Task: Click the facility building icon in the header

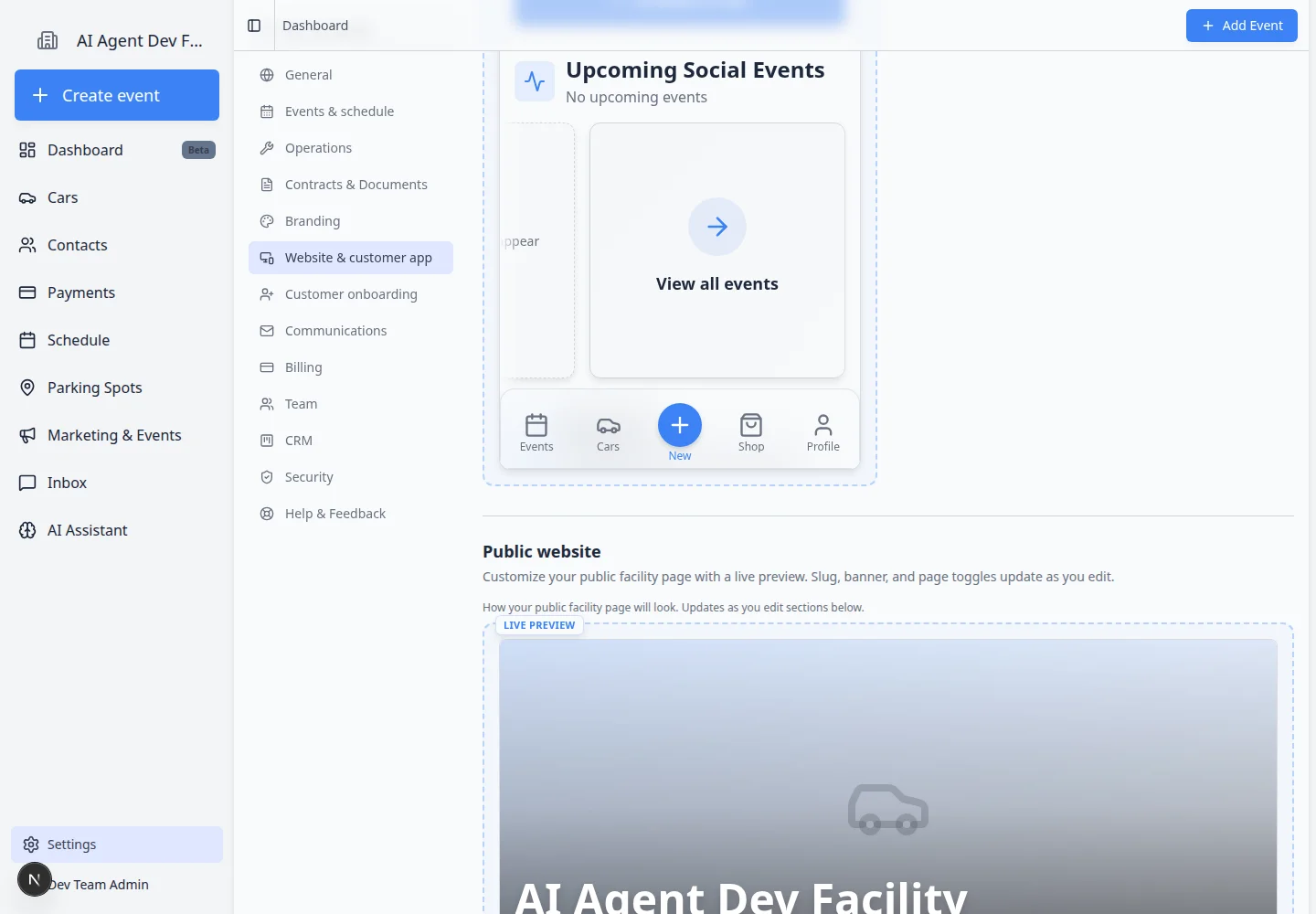Action: pyautogui.click(x=48, y=40)
